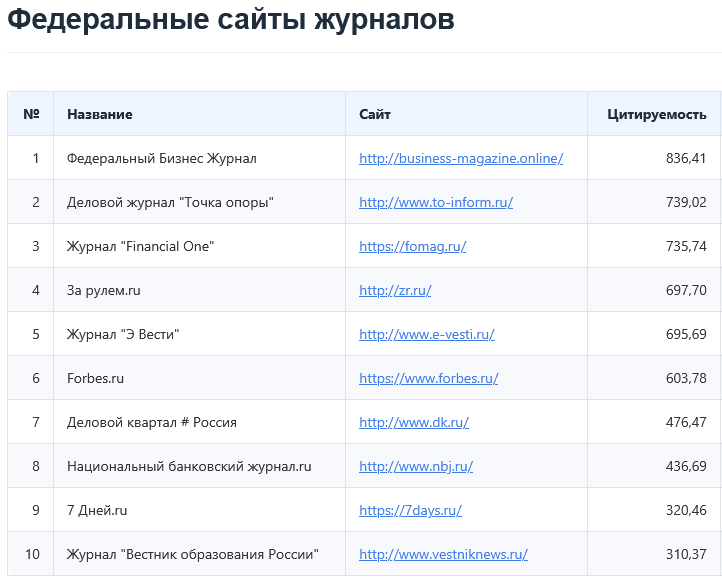Screen dimensions: 722x585
Task: Open the www.to-inform.ru link
Action: tap(436, 202)
